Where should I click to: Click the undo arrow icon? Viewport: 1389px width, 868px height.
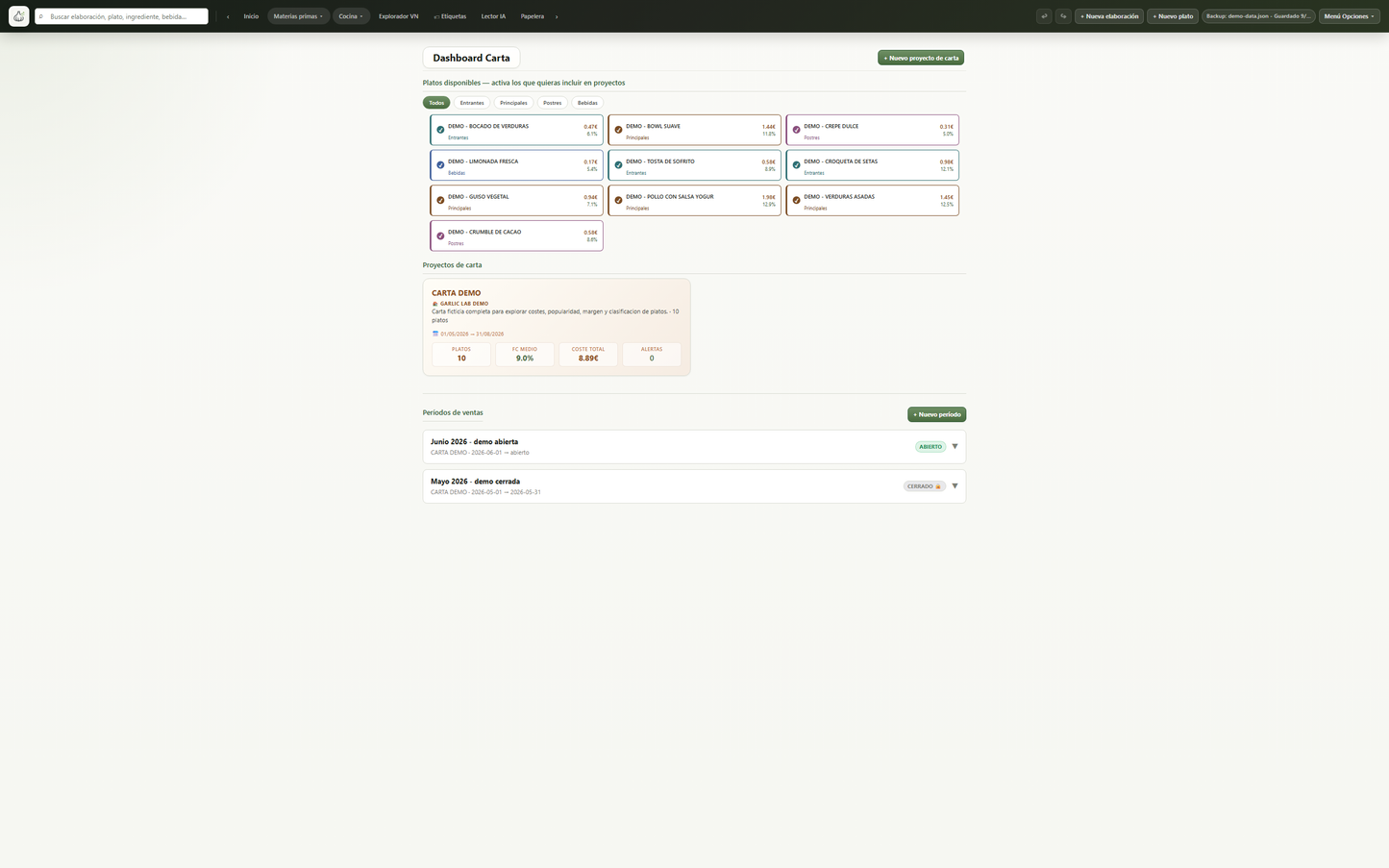(1044, 16)
